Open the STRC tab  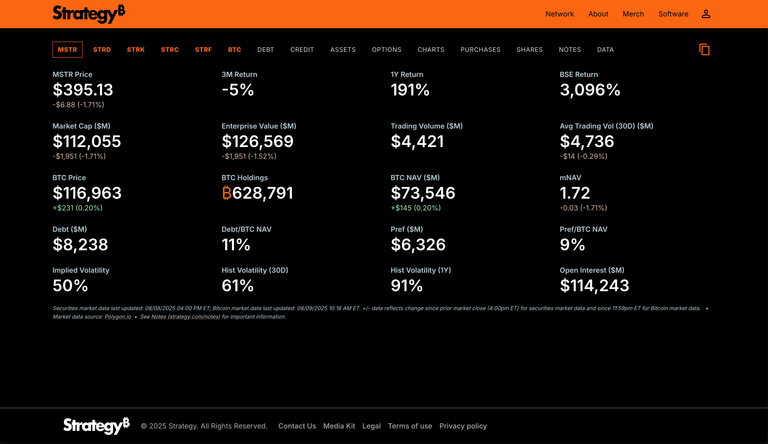point(170,49)
